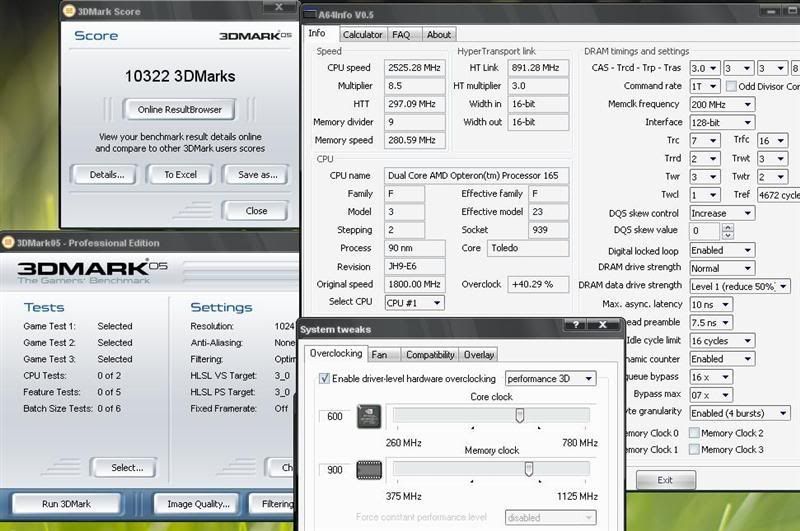
Task: Expand the Command rate 1T dropdown
Action: (705, 86)
